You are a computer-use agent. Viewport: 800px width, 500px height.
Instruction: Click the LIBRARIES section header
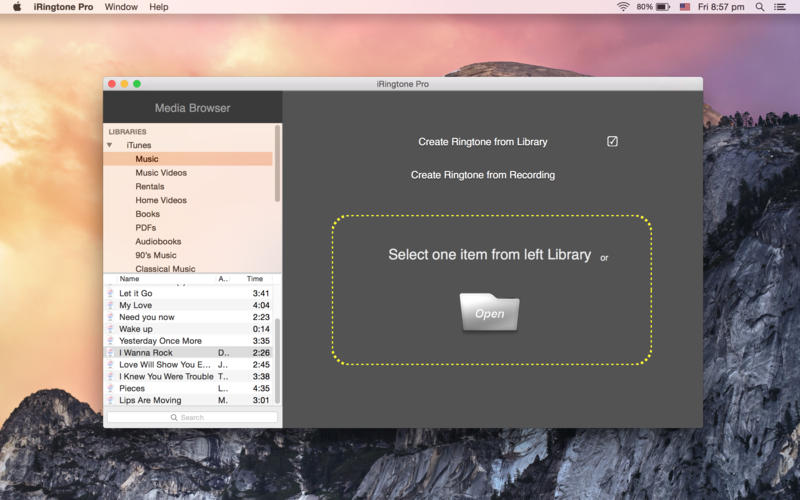click(127, 132)
